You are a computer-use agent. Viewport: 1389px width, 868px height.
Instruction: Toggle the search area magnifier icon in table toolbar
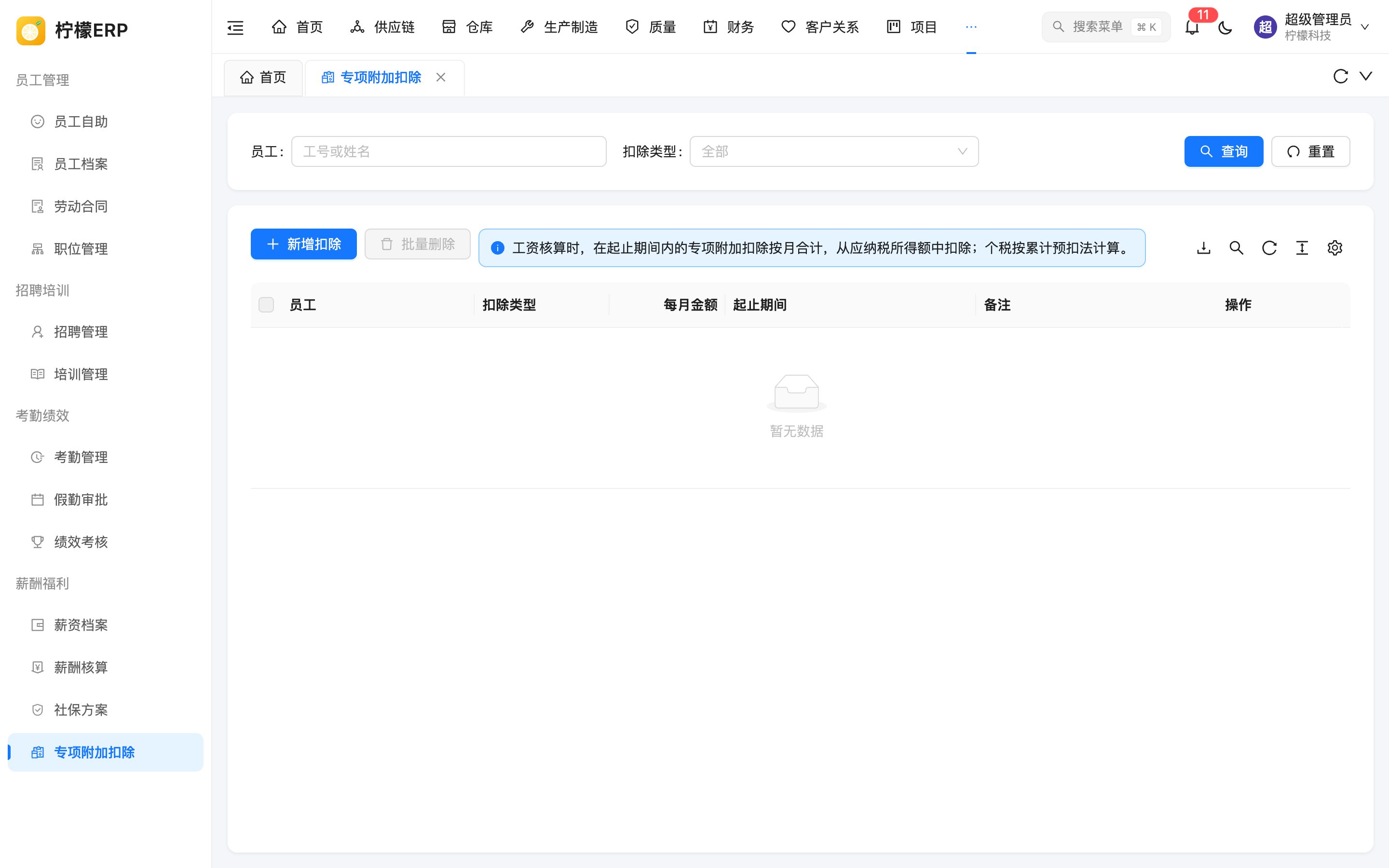[x=1236, y=248]
